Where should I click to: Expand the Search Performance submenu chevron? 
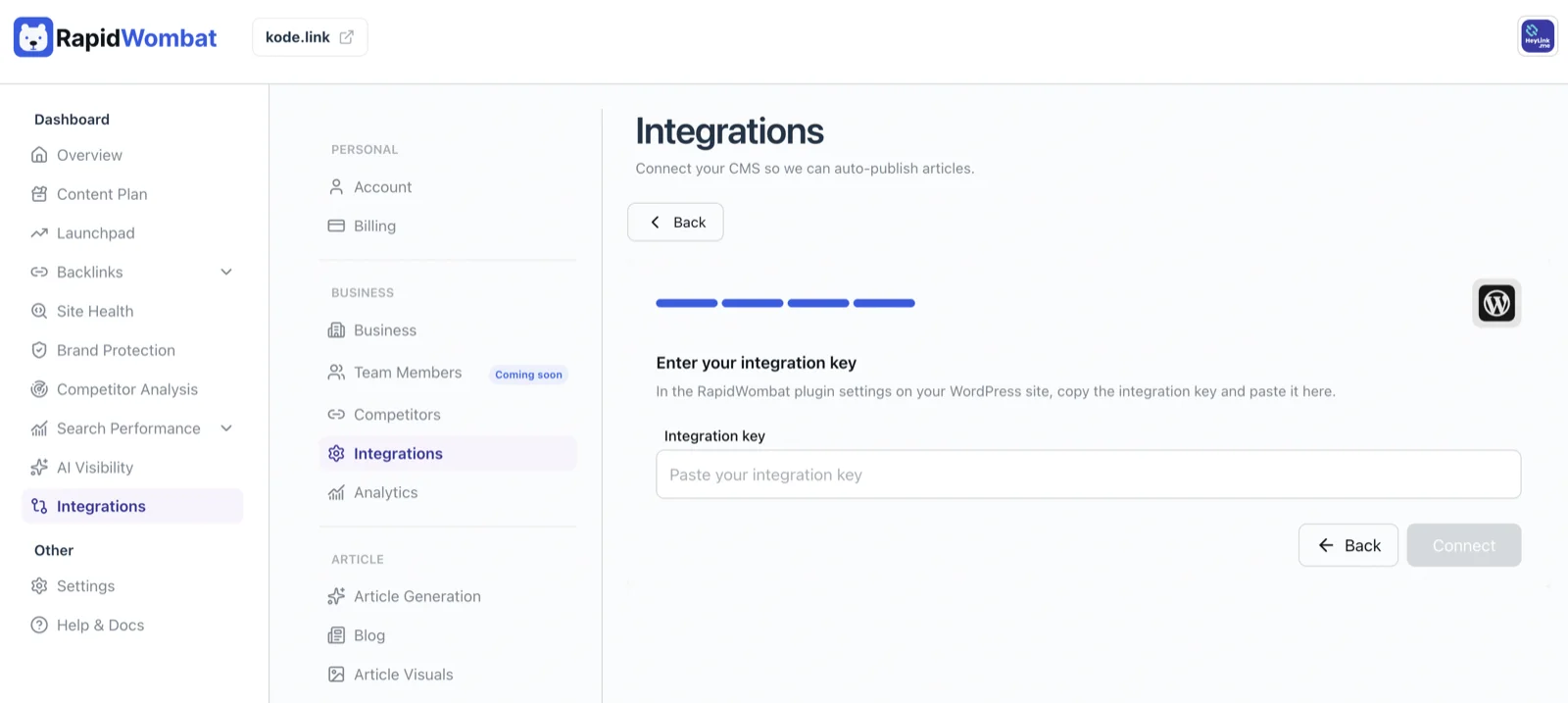226,428
